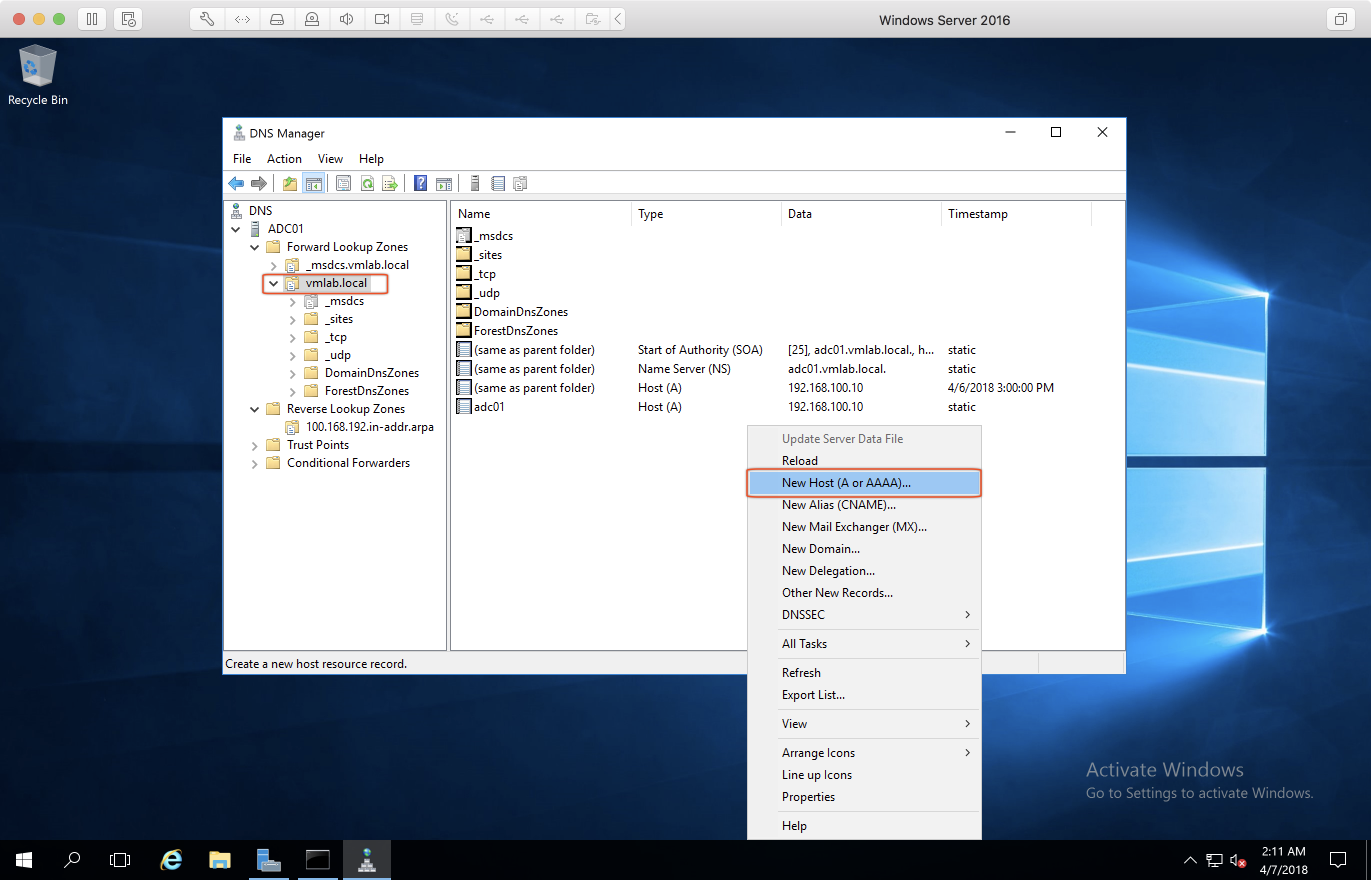Choose New Alias (CNAME) from context menu
Image resolution: width=1371 pixels, height=880 pixels.
[x=838, y=505]
